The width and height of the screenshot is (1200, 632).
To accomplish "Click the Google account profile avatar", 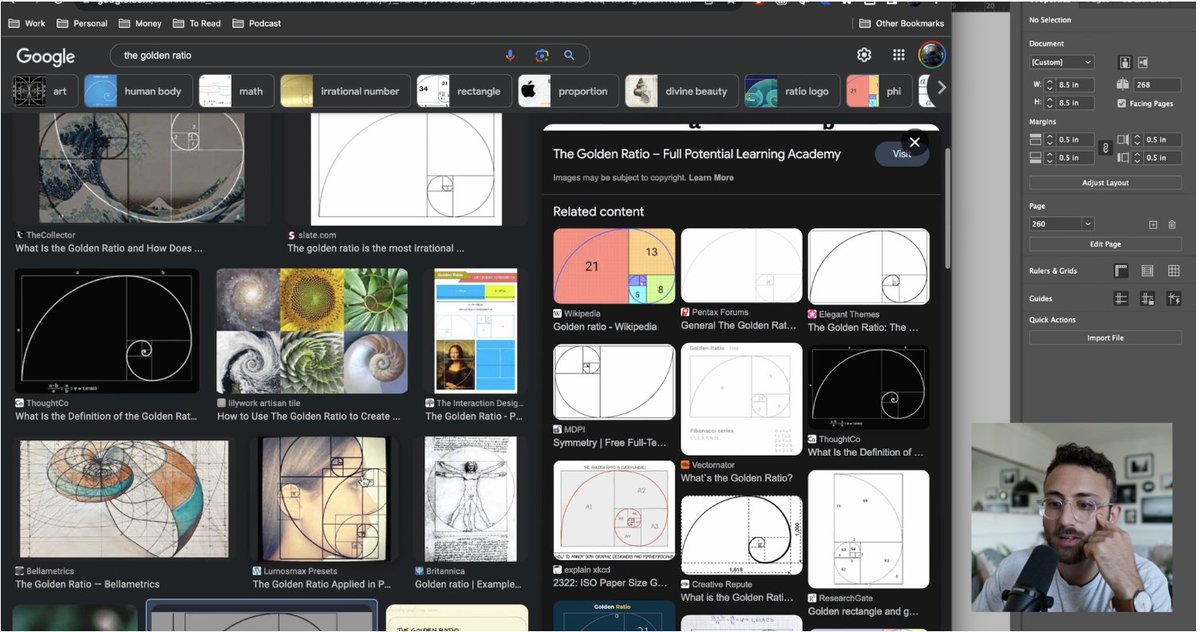I will click(x=932, y=55).
